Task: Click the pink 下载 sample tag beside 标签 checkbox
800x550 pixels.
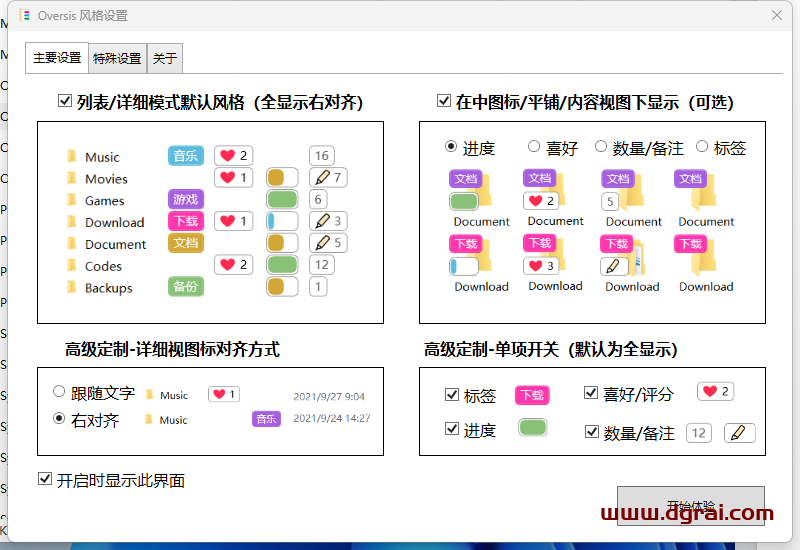Action: tap(532, 395)
